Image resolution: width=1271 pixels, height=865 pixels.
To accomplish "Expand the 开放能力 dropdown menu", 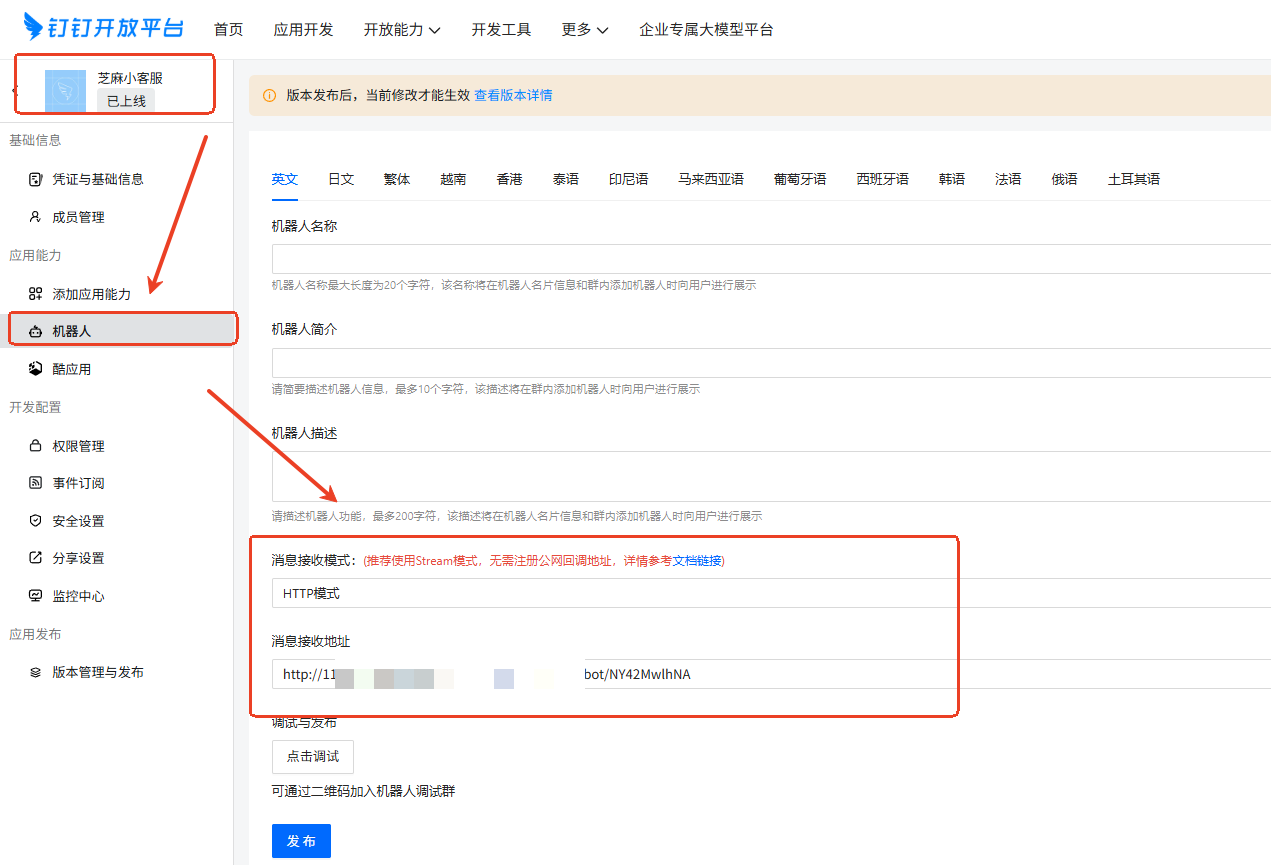I will pos(402,29).
